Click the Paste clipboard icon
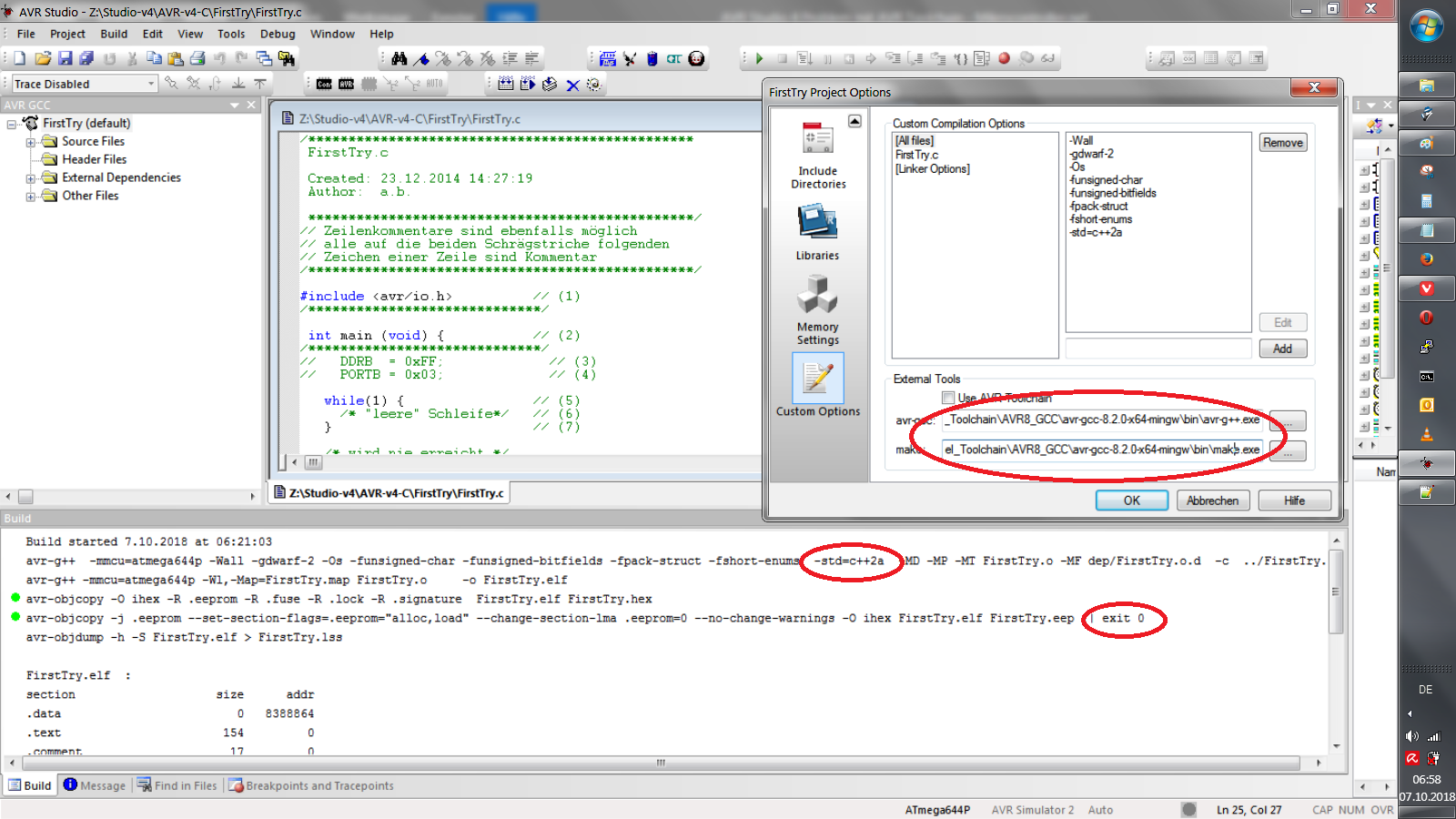 pos(176,58)
